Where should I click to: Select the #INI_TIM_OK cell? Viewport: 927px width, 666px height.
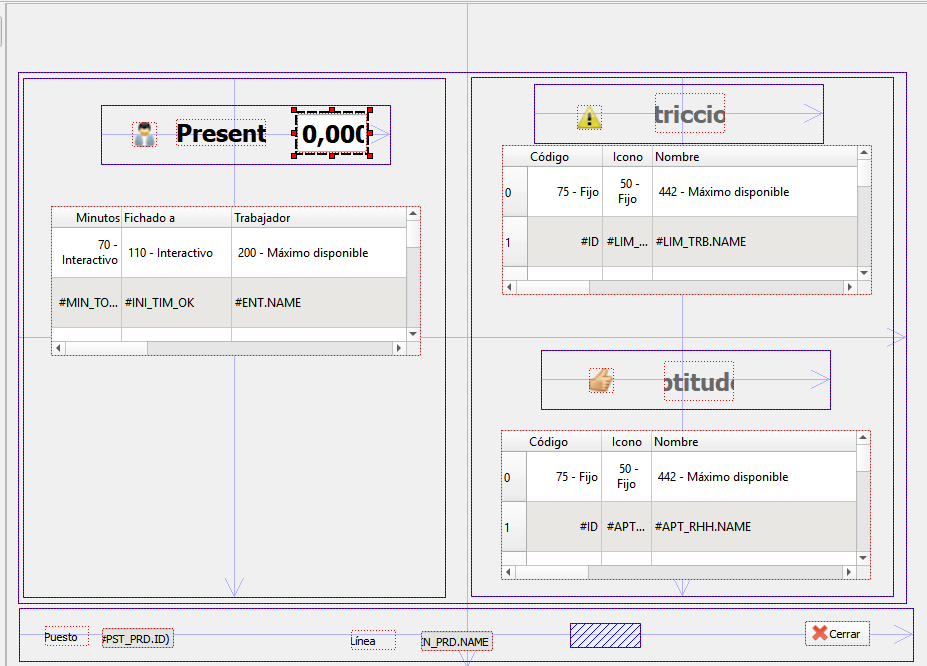pos(176,303)
